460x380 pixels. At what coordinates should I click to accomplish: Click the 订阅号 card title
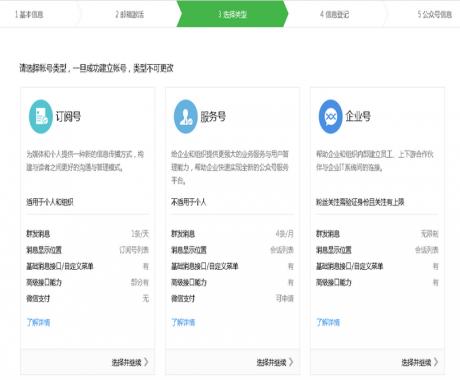point(68,117)
